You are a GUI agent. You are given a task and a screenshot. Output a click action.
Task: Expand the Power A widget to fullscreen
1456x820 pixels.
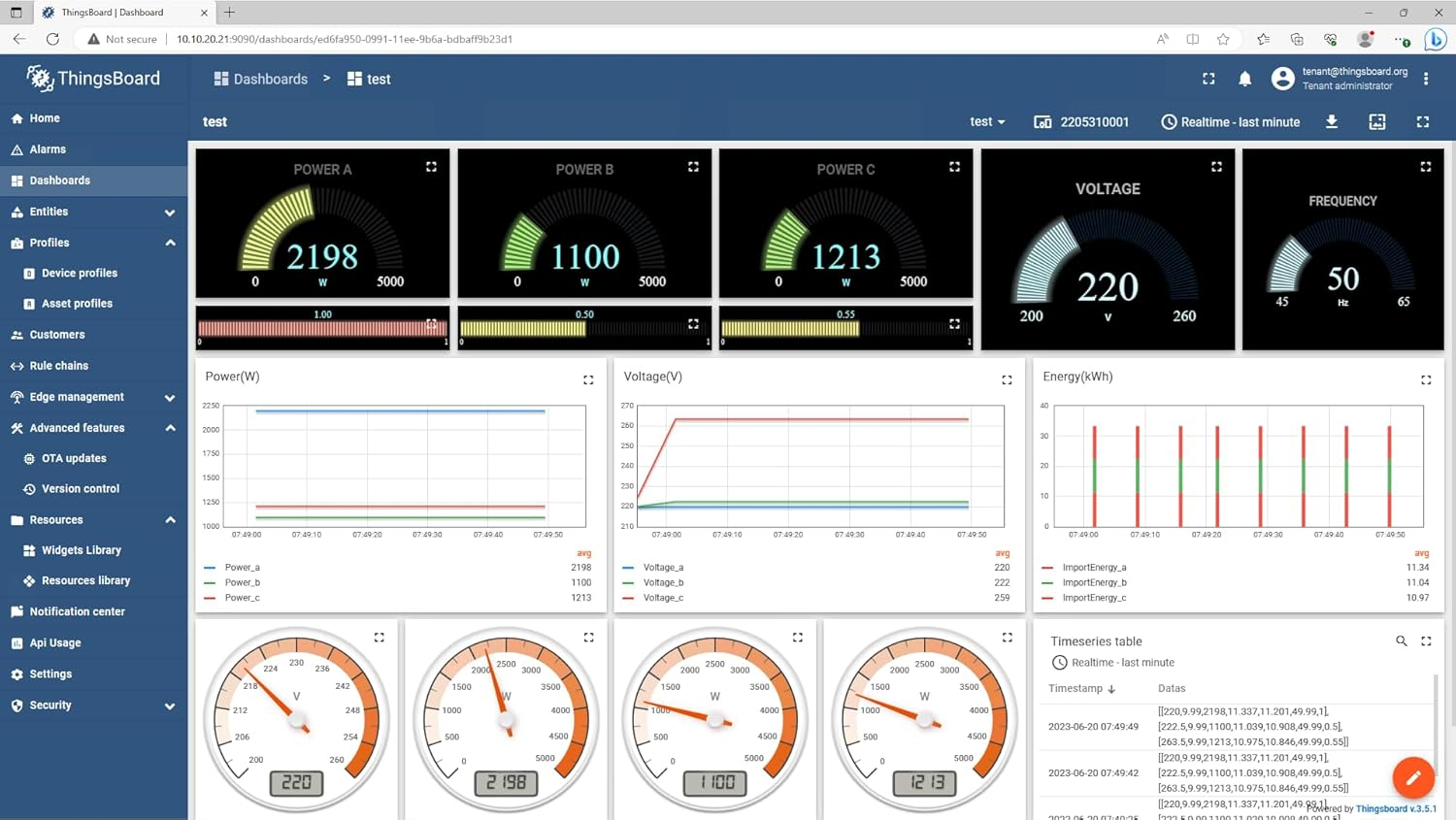tap(431, 167)
